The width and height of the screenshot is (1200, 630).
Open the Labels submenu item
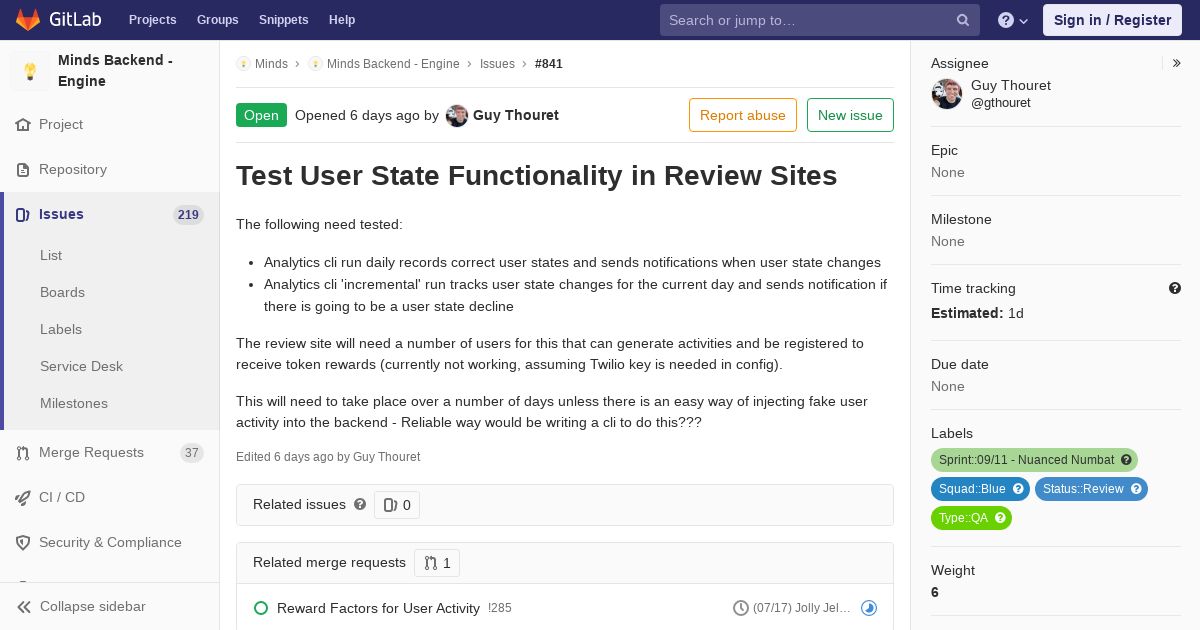coord(61,330)
